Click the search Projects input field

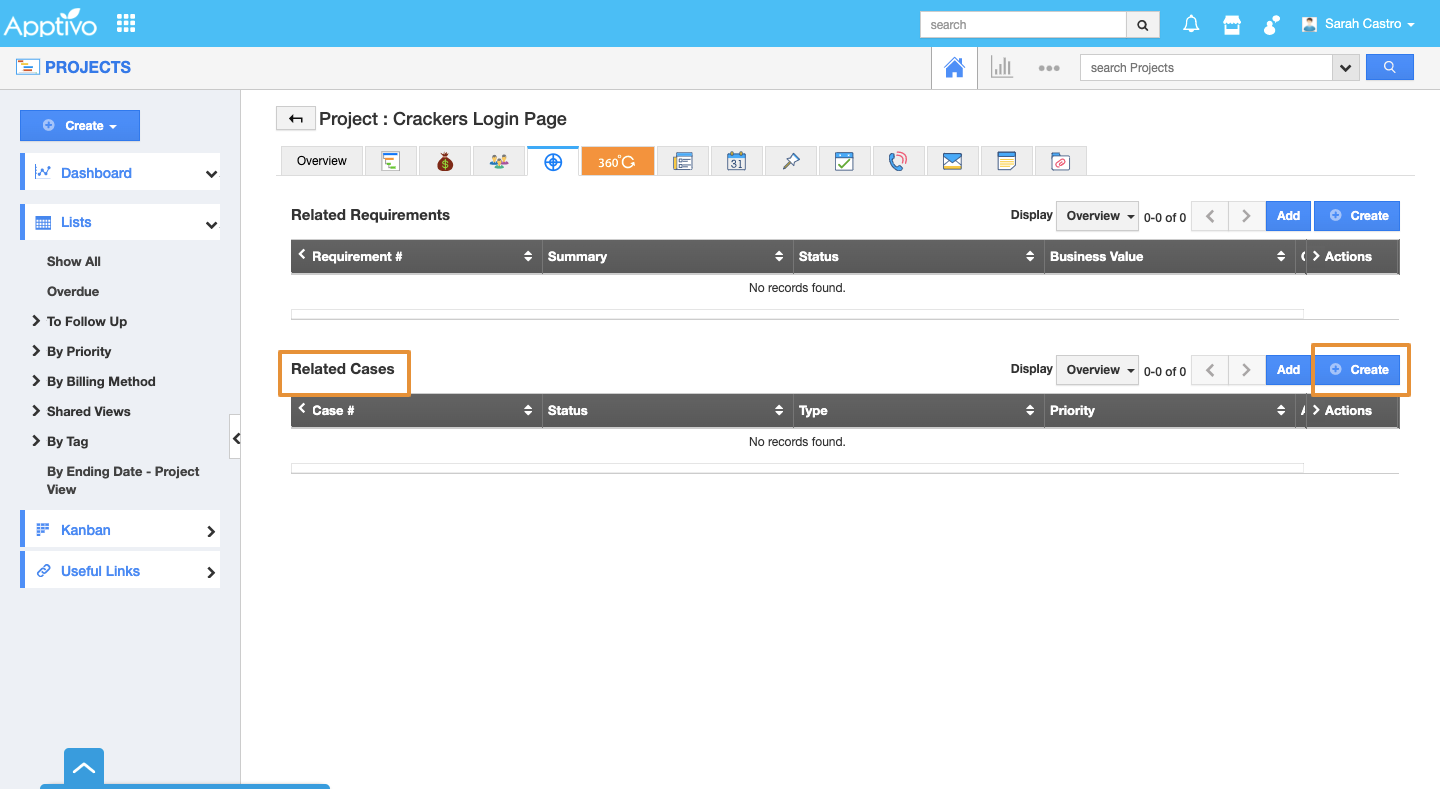(1205, 68)
